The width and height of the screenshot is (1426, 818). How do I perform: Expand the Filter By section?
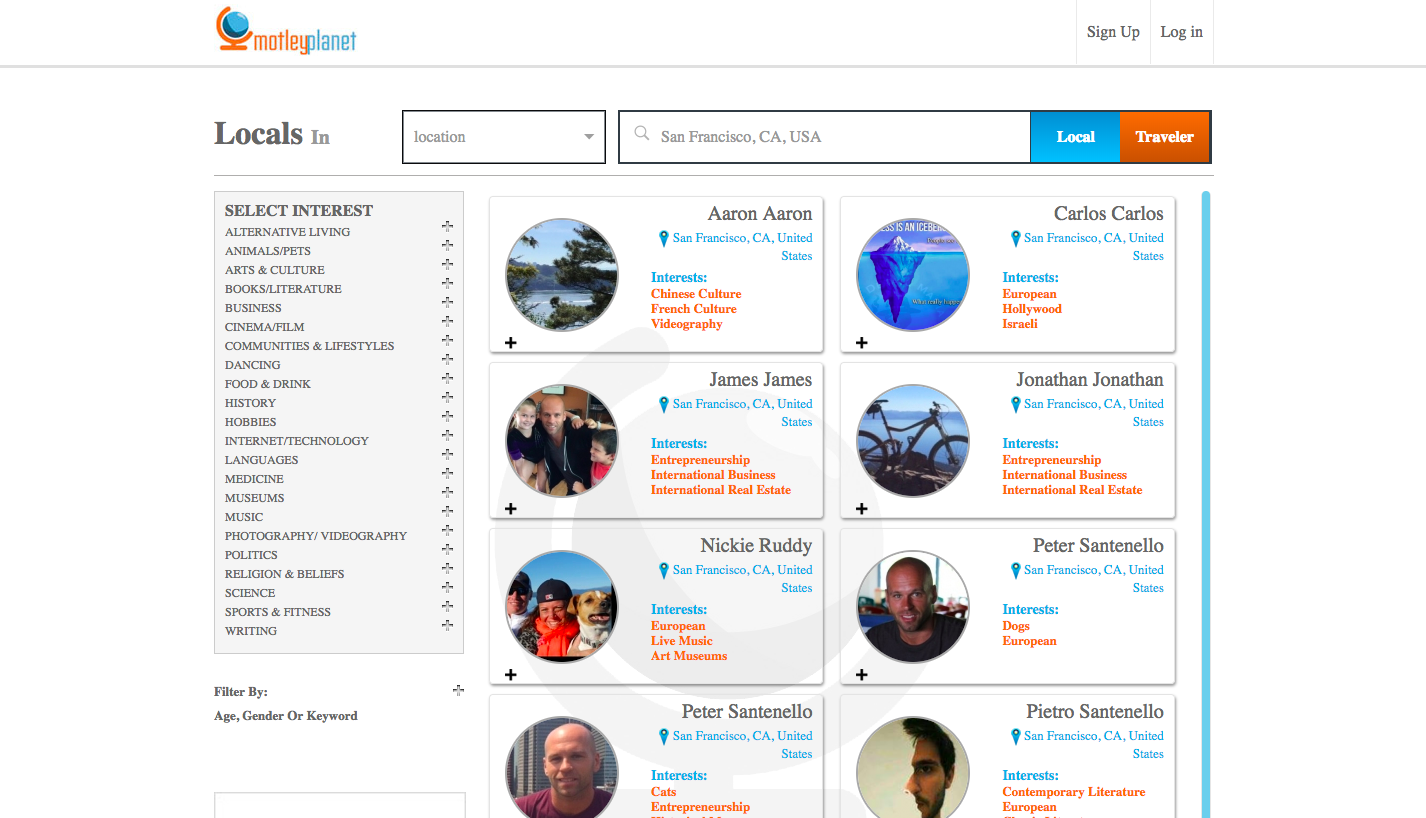click(458, 690)
